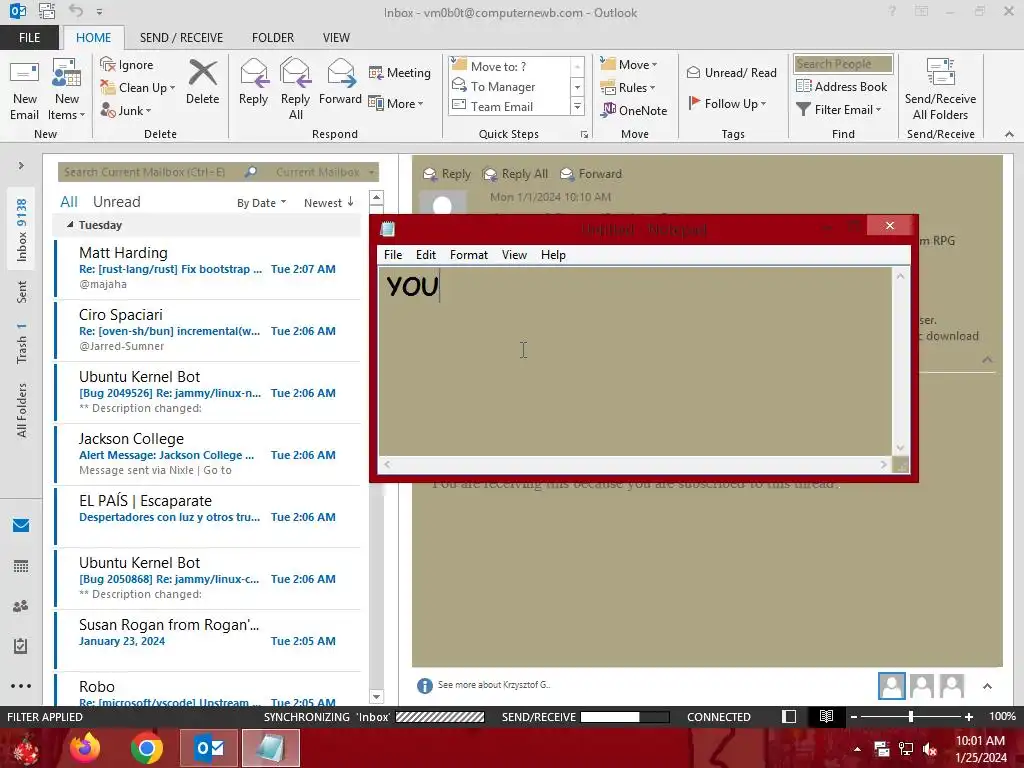Open the New Items menu
The height and width of the screenshot is (768, 1024).
(x=67, y=90)
